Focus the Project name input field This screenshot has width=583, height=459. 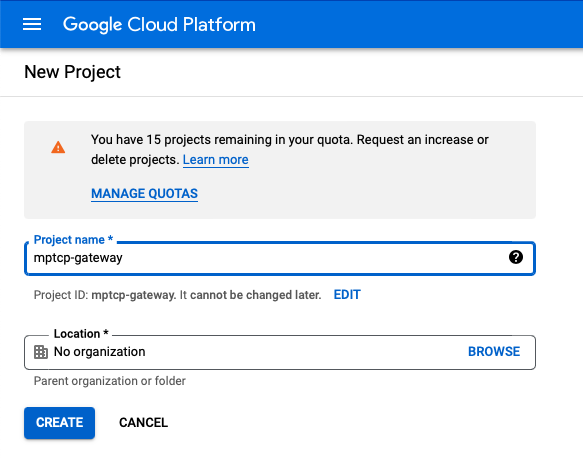pyautogui.click(x=280, y=258)
